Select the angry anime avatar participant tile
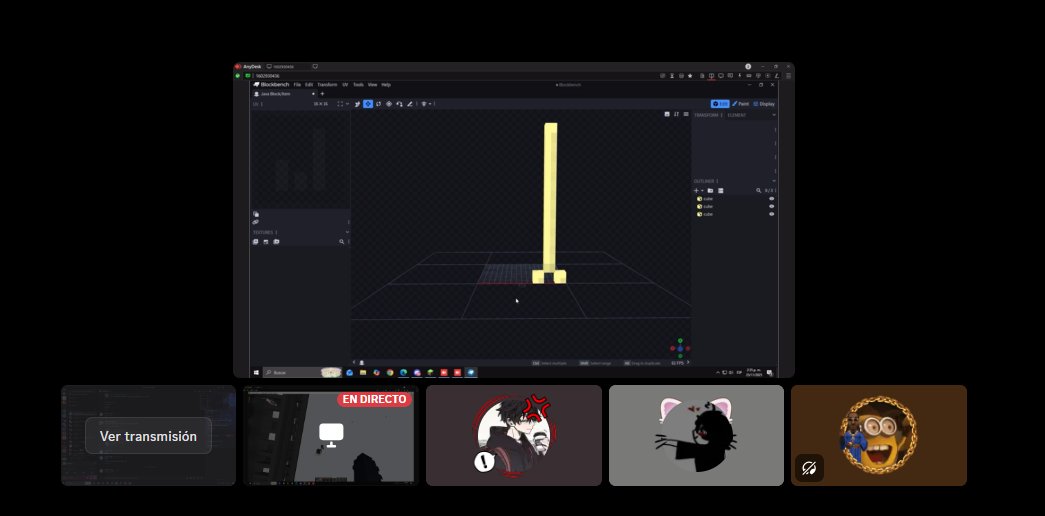Viewport: 1045px width, 516px height. click(x=514, y=435)
